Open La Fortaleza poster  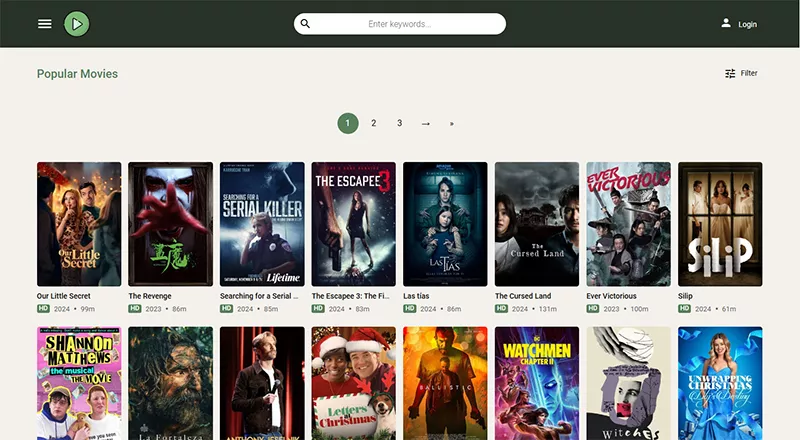point(170,383)
